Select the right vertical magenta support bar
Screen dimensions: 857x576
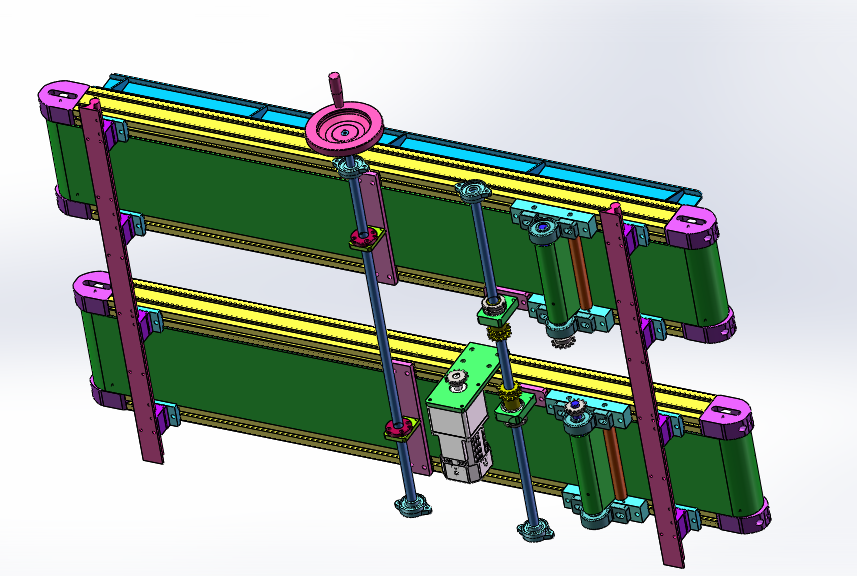pyautogui.click(x=642, y=385)
